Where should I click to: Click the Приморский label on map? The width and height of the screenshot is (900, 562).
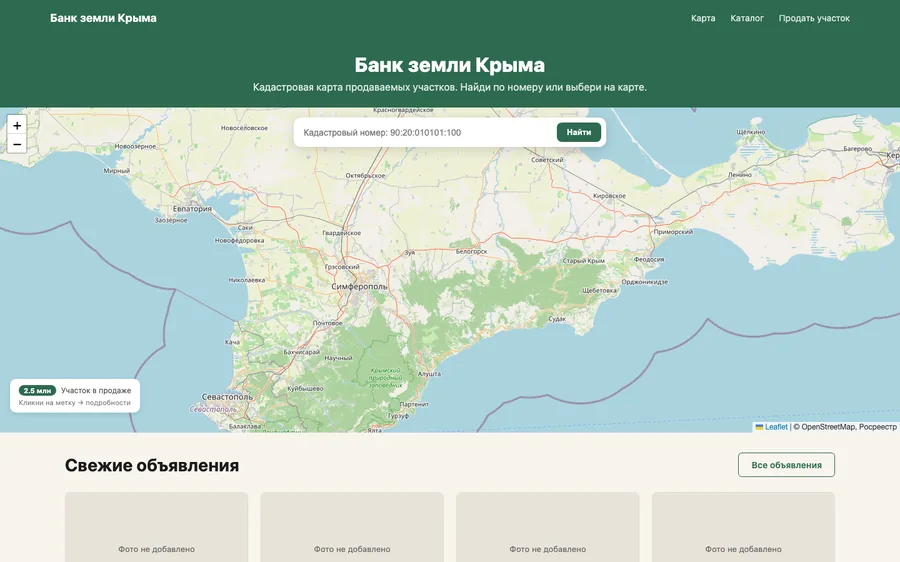[x=673, y=232]
